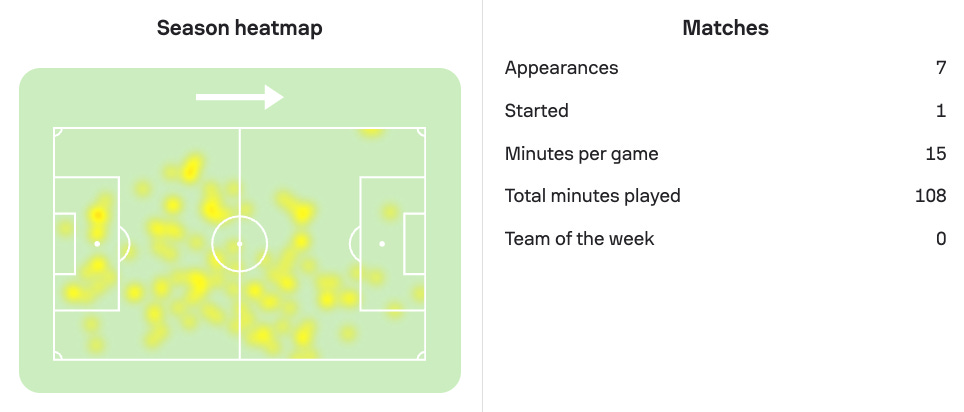The height and width of the screenshot is (412, 964).
Task: Click the bottom-left corner arc of pitch
Action: tap(58, 356)
